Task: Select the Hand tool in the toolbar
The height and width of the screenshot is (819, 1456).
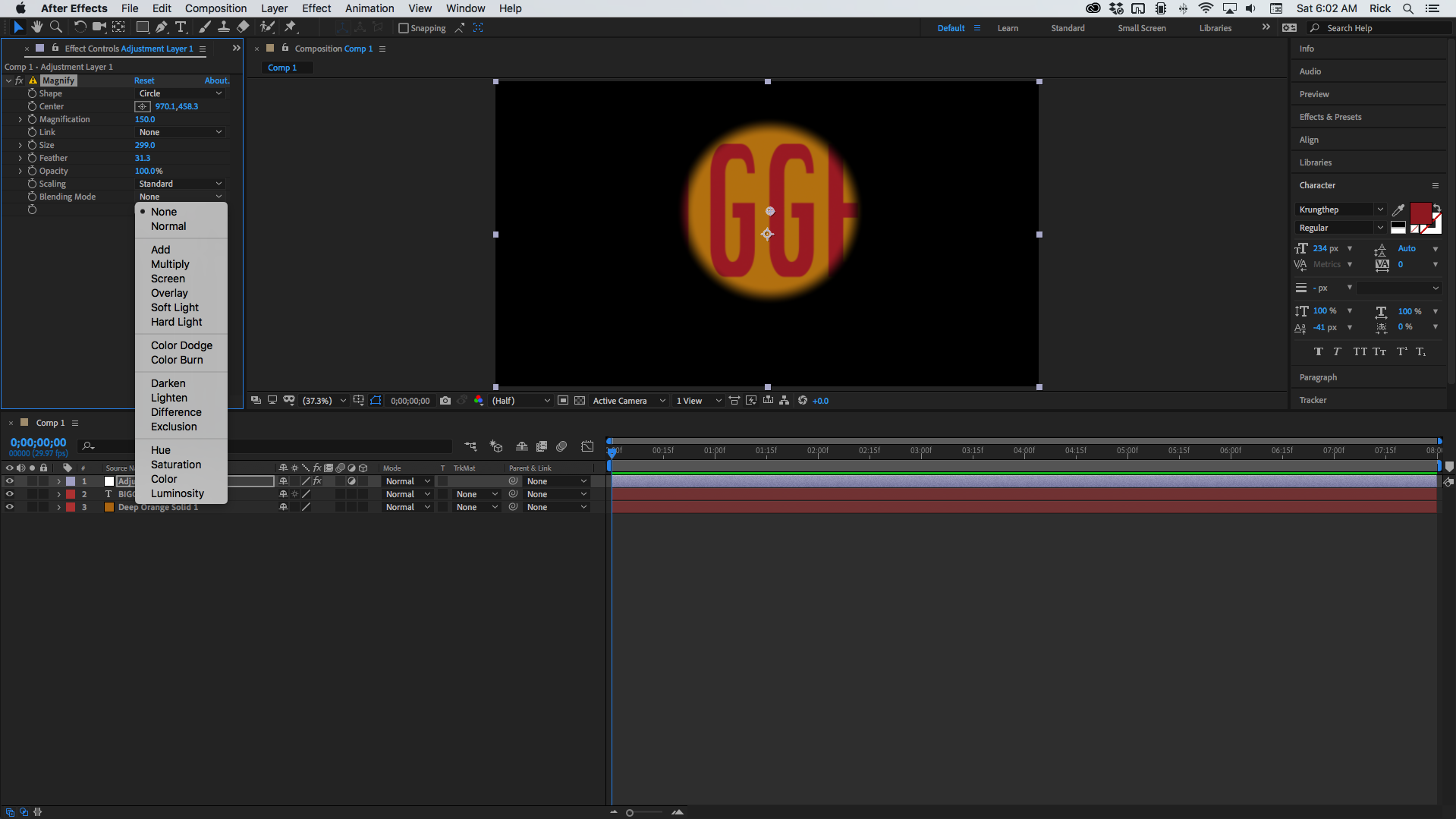Action: (x=36, y=27)
